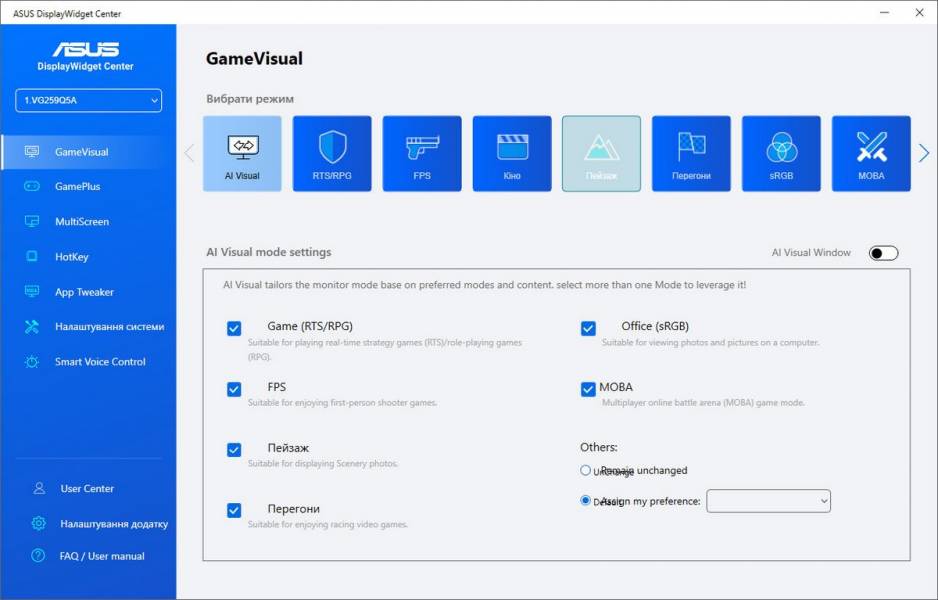Select the FPS gun mode tile
The image size is (938, 600).
422,153
